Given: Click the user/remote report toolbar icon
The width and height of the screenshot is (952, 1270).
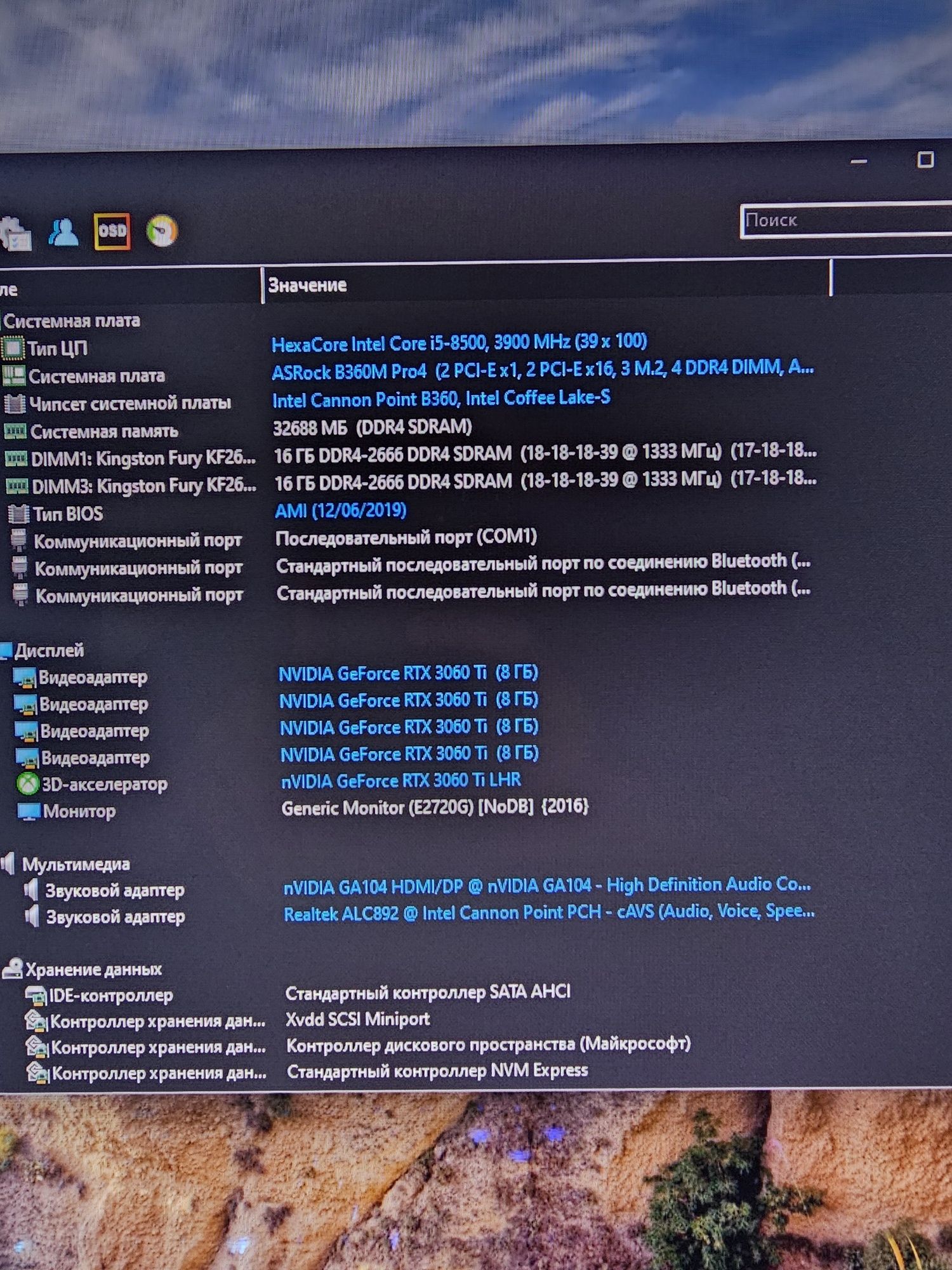Looking at the screenshot, I should coord(64,232).
